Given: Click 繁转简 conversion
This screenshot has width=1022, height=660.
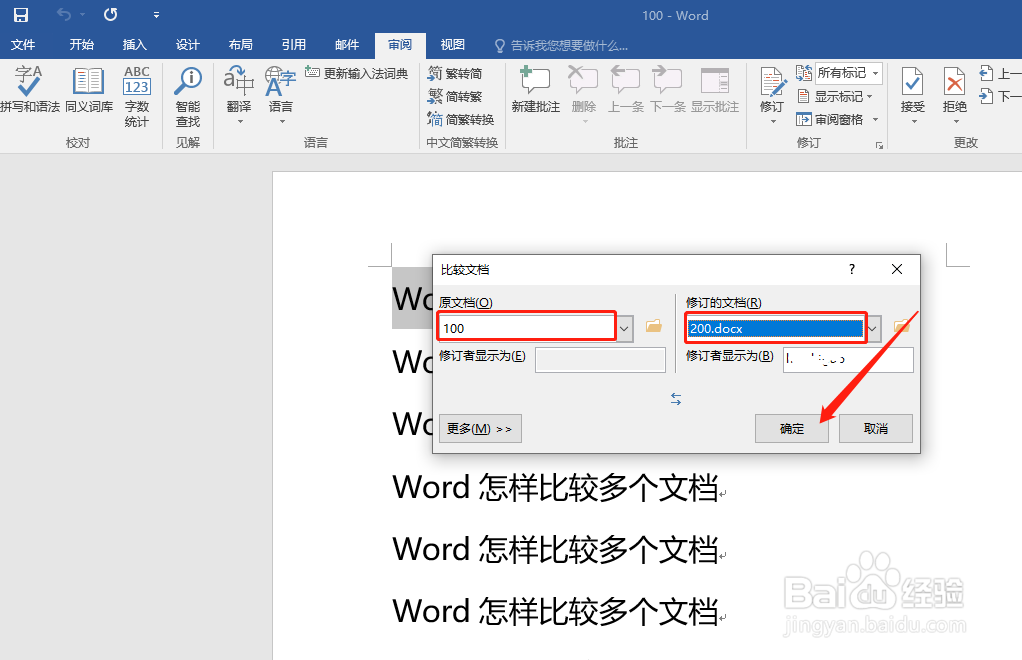Looking at the screenshot, I should coord(455,73).
